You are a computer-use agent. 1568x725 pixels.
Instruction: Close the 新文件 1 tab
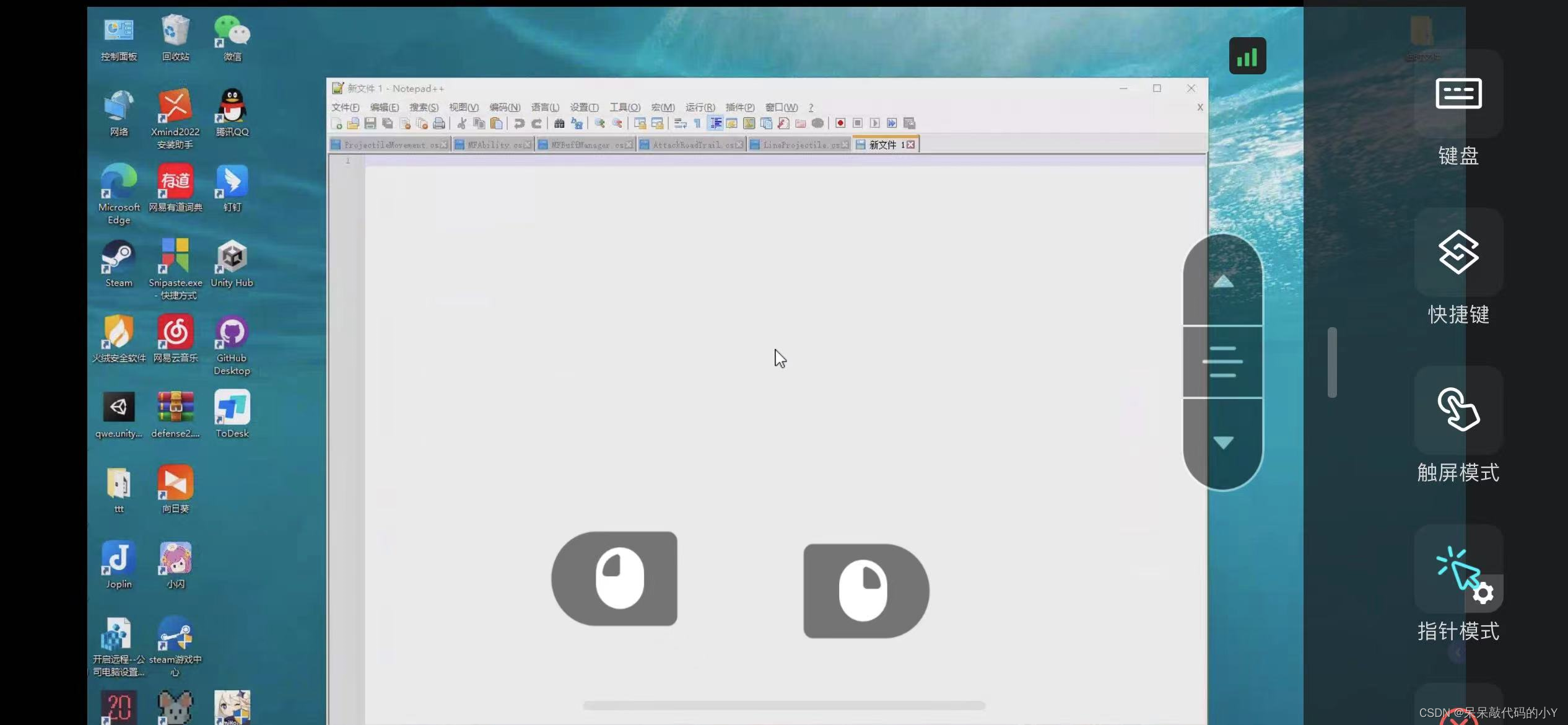click(910, 145)
